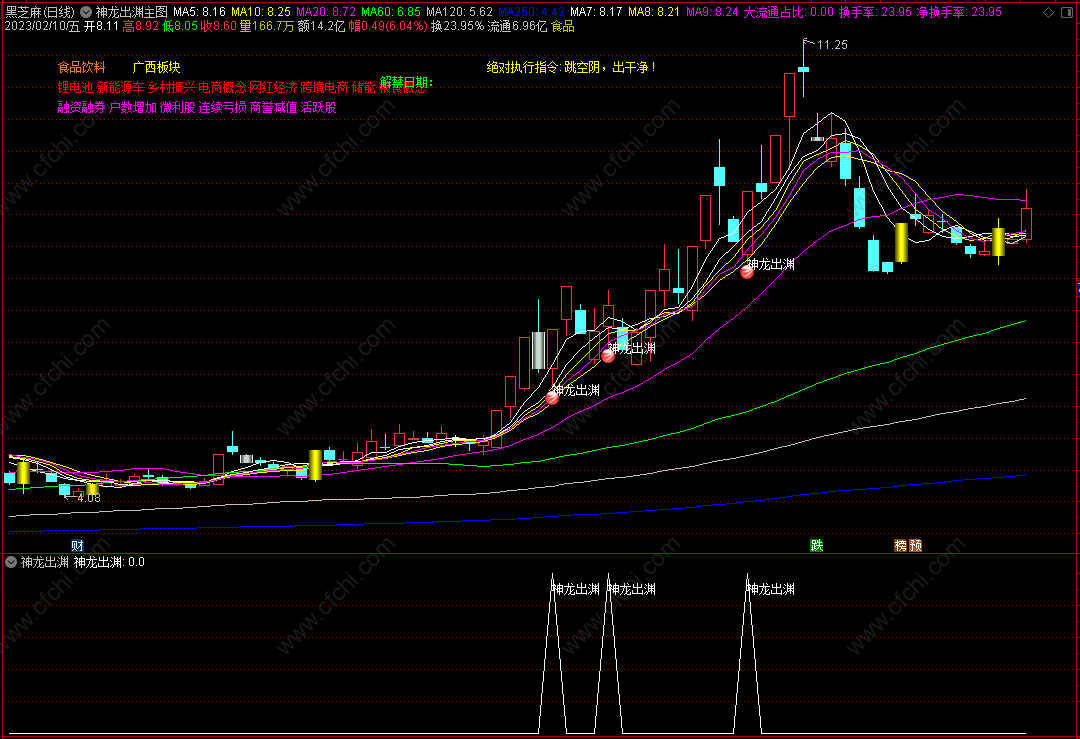The height and width of the screenshot is (739, 1080).
Task: Select the third 神龙出渊 red signal ball
Action: [747, 272]
